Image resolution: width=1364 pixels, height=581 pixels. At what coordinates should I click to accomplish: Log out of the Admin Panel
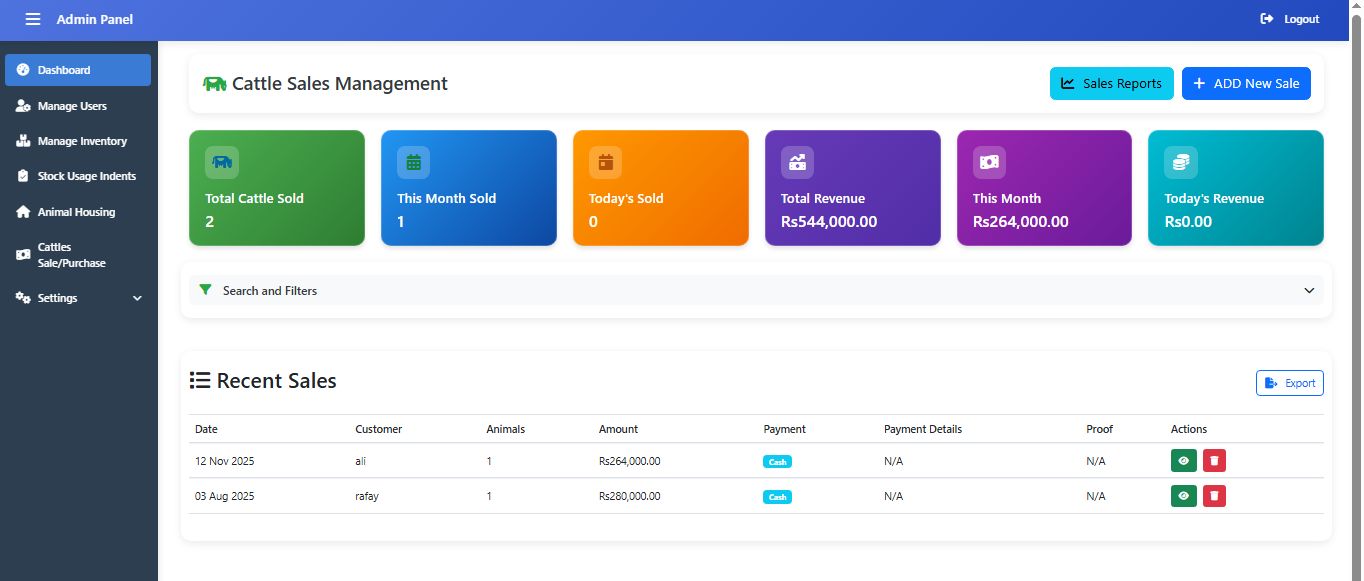[x=1290, y=19]
